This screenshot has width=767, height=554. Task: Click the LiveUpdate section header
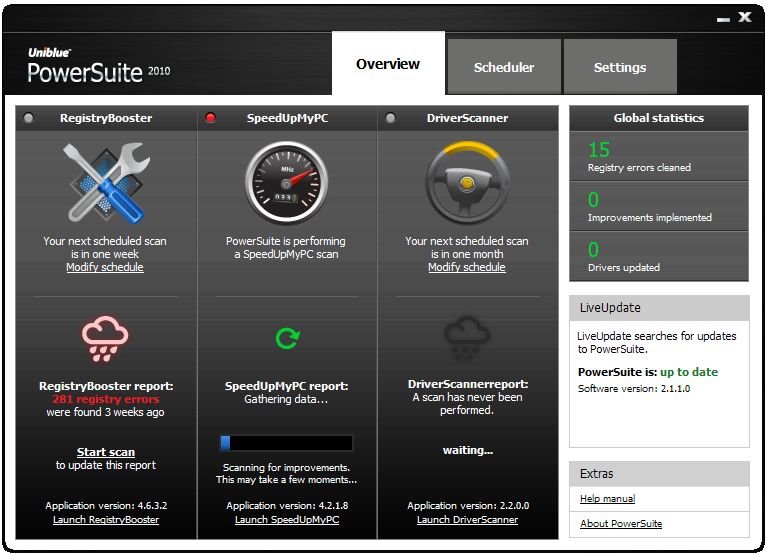click(659, 308)
